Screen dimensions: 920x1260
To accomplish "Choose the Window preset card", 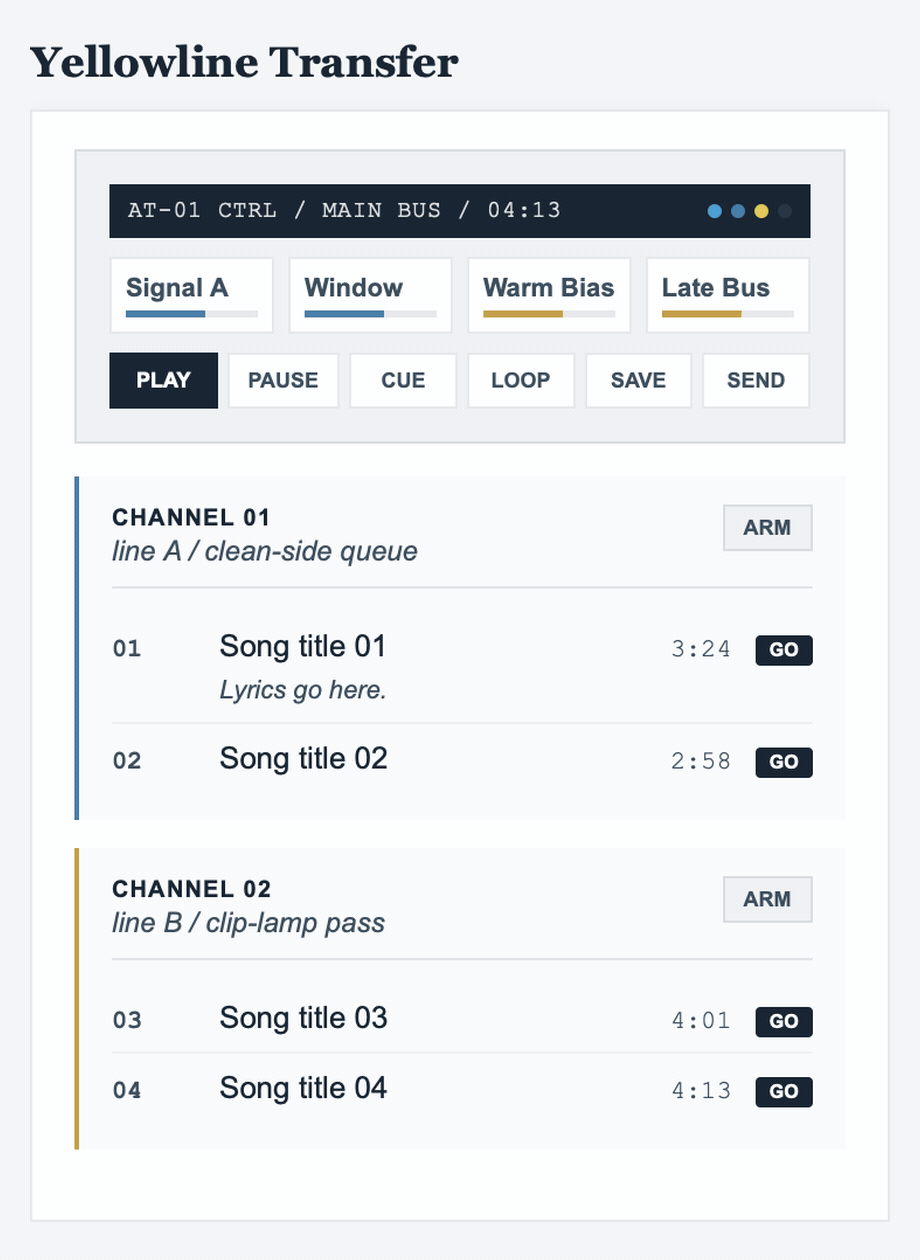I will click(x=370, y=295).
